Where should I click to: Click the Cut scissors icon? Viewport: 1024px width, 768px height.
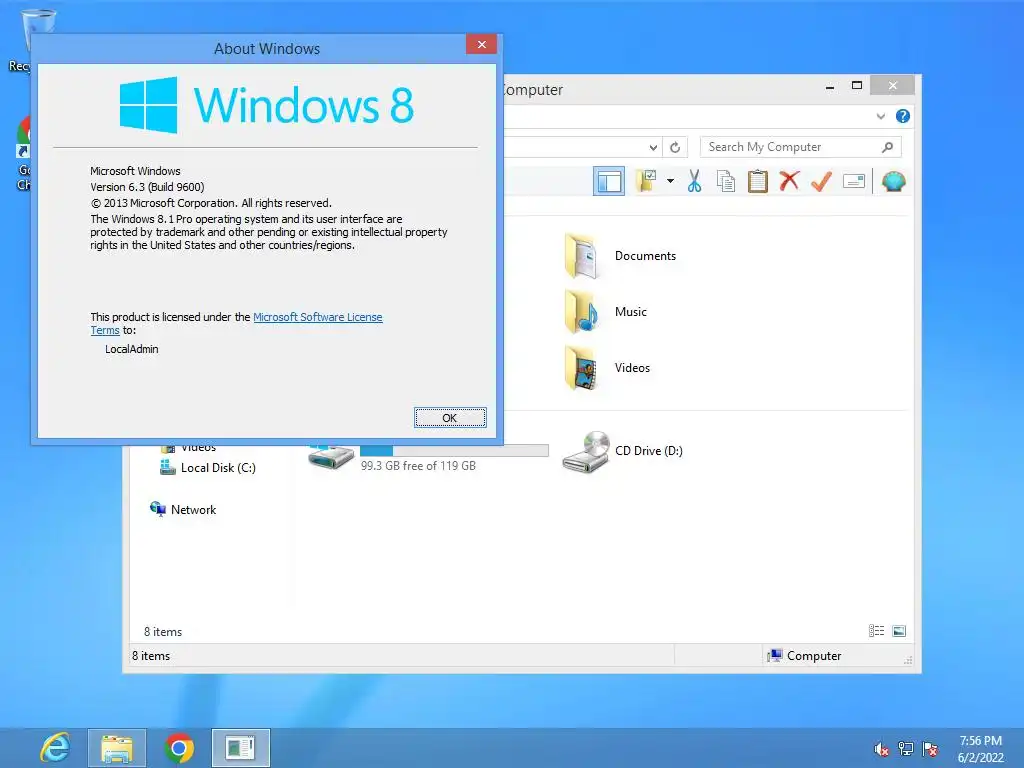pos(694,181)
